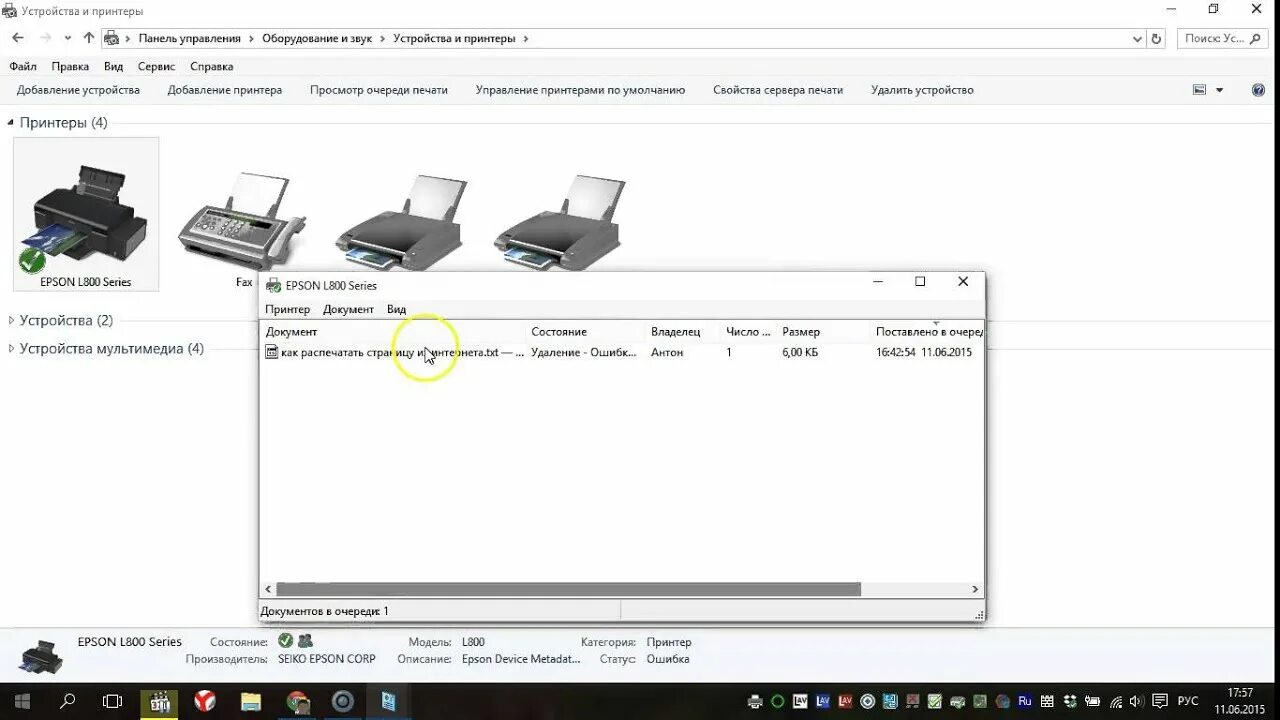Open the taskbar search magnifier
This screenshot has height=720, width=1280.
pos(67,701)
